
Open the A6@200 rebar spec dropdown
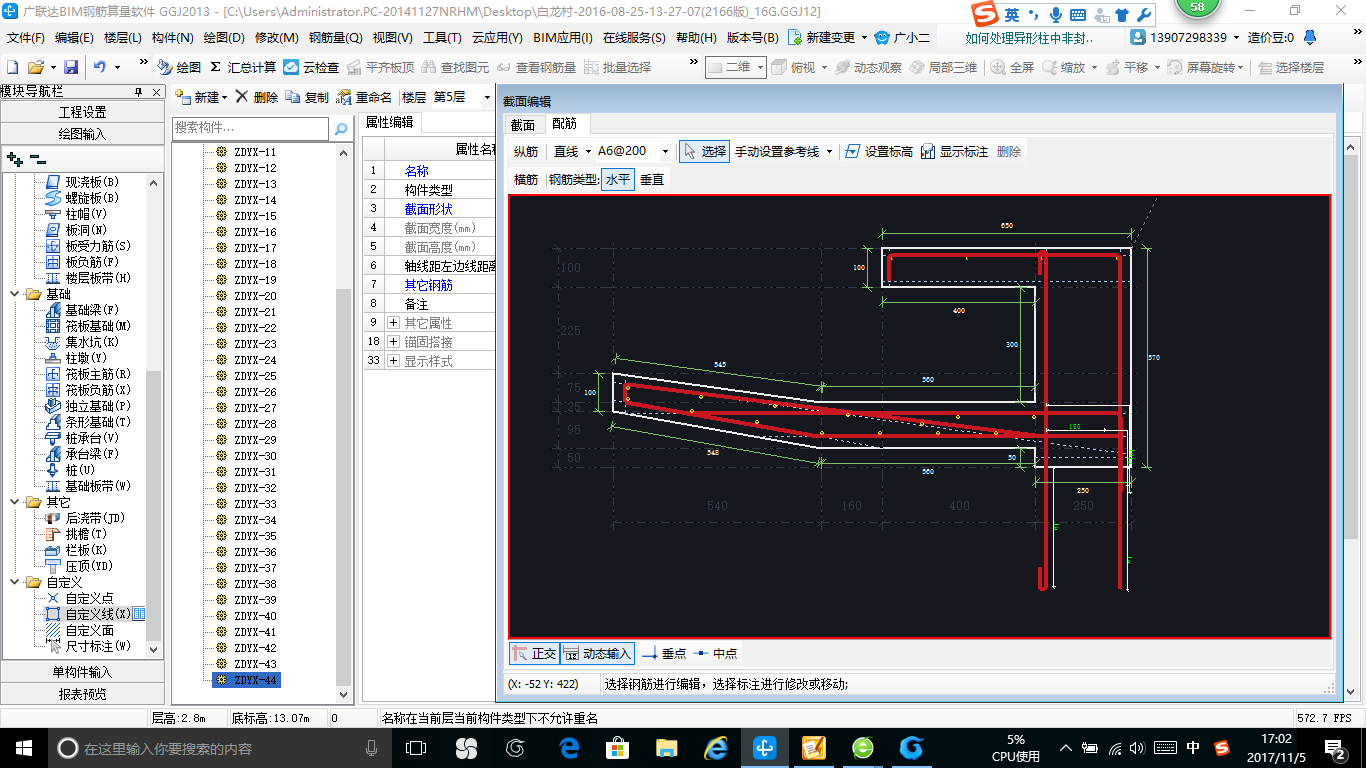(x=666, y=151)
